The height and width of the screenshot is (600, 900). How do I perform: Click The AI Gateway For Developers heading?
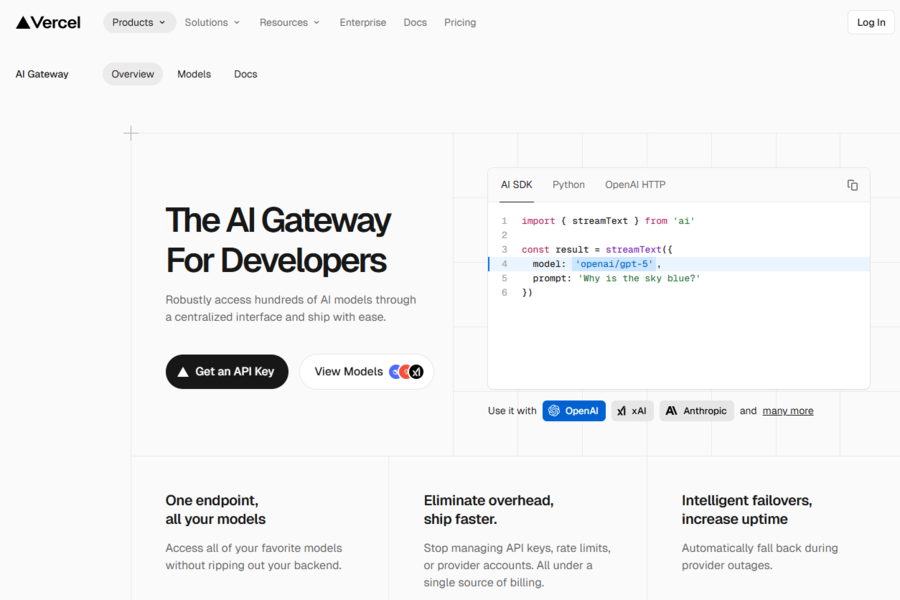(x=278, y=240)
